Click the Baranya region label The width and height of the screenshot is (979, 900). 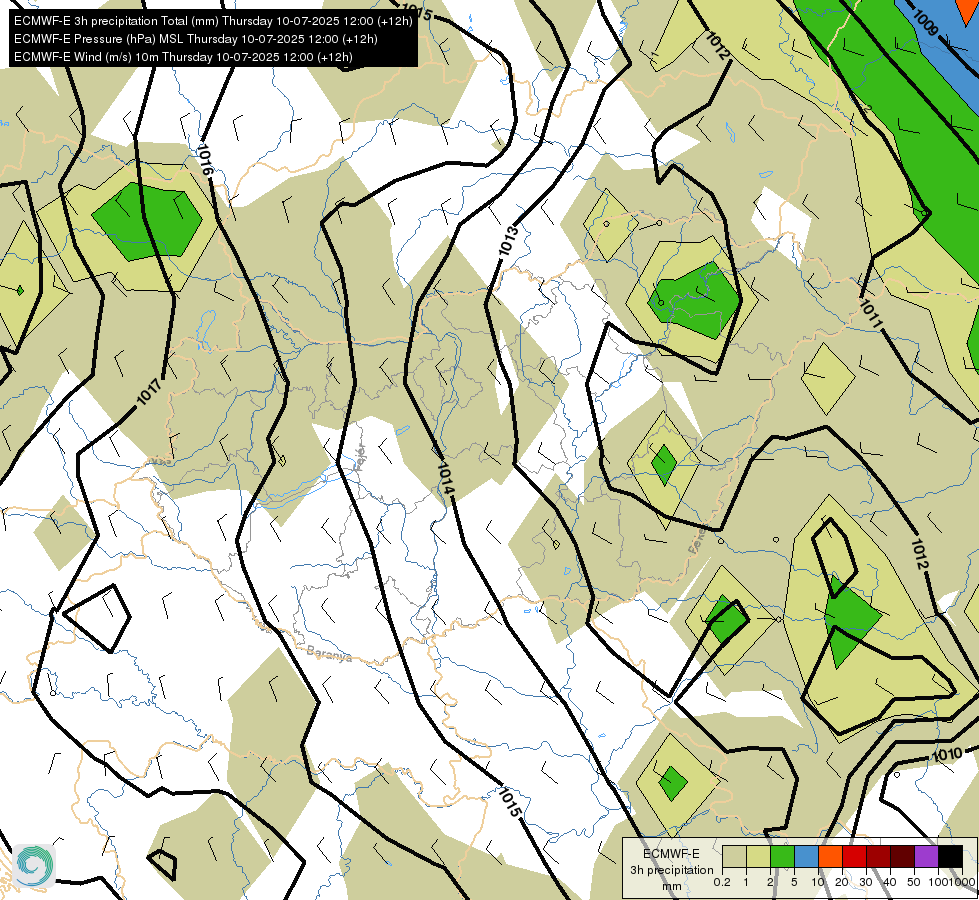coord(329,653)
